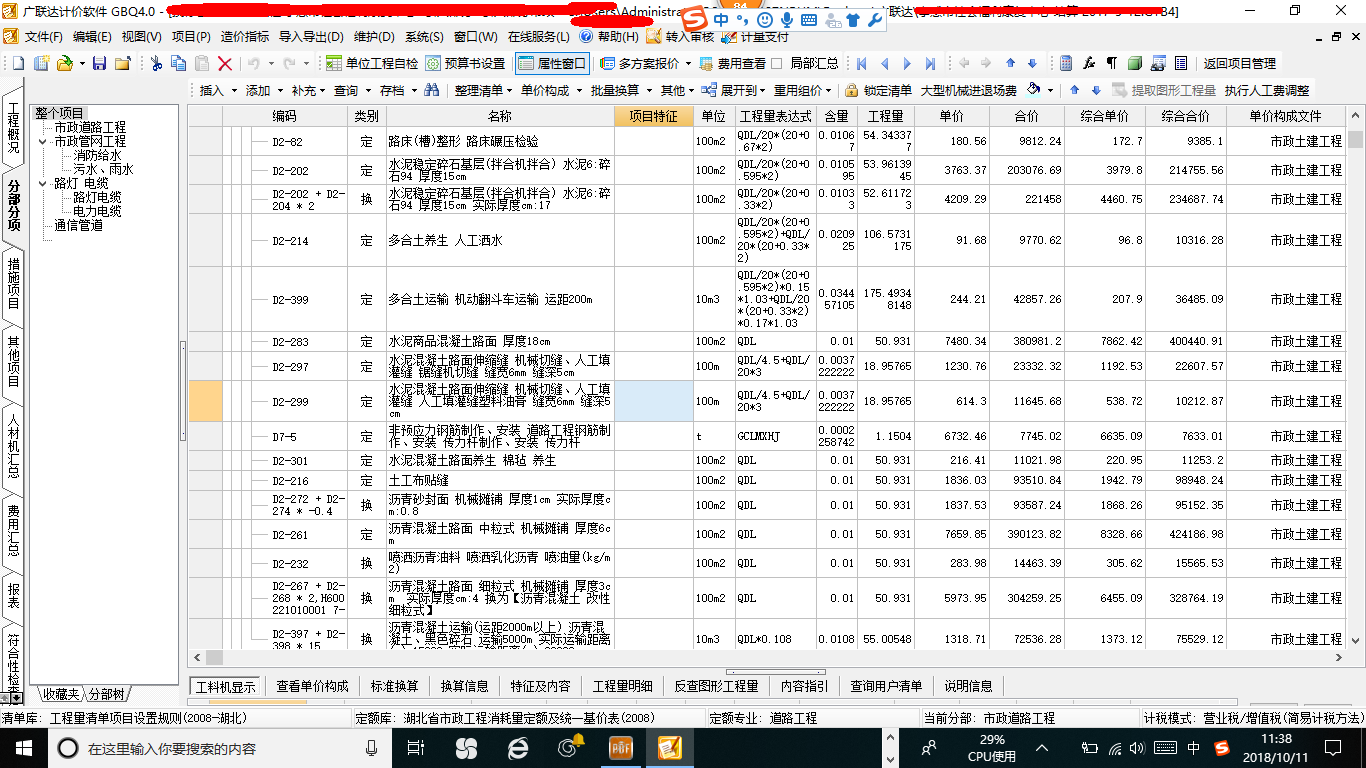This screenshot has height=768, width=1366.
Task: Click the table's horizontal scrollbar
Action: pos(768,658)
